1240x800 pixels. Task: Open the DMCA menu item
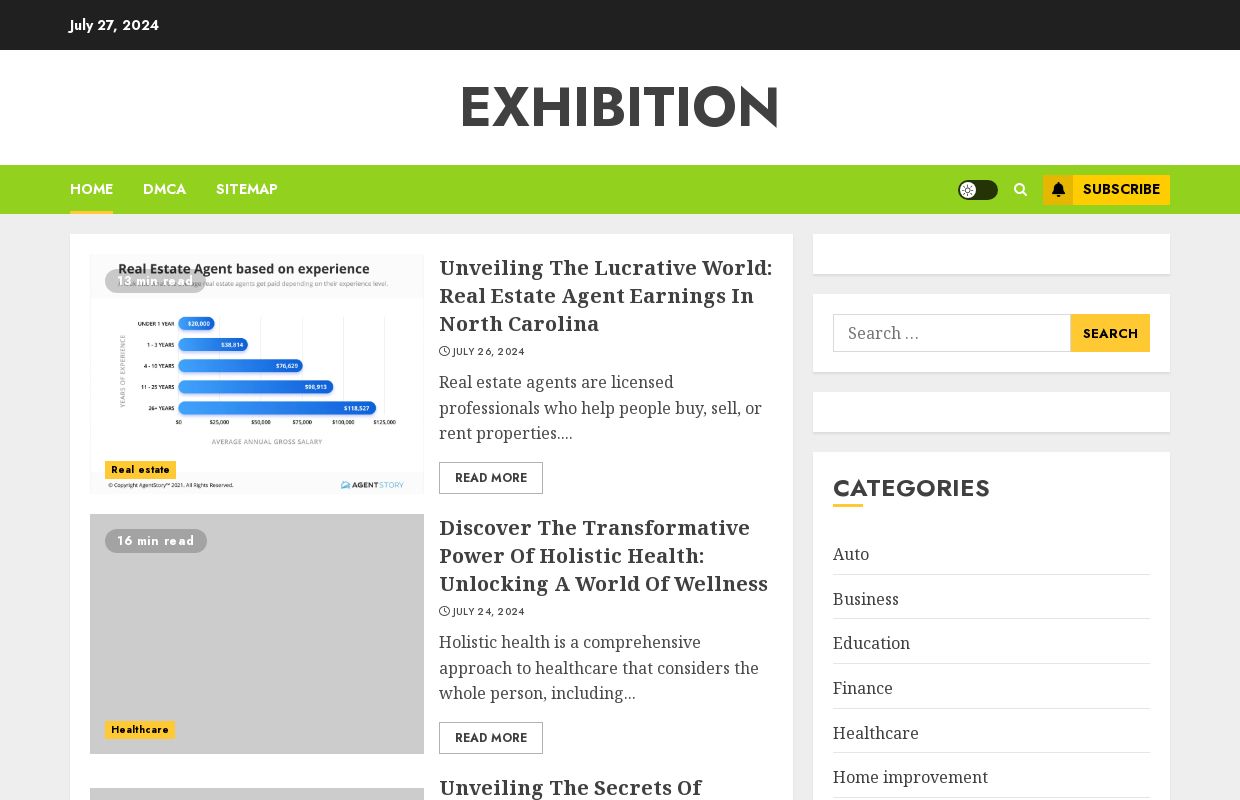pyautogui.click(x=164, y=189)
